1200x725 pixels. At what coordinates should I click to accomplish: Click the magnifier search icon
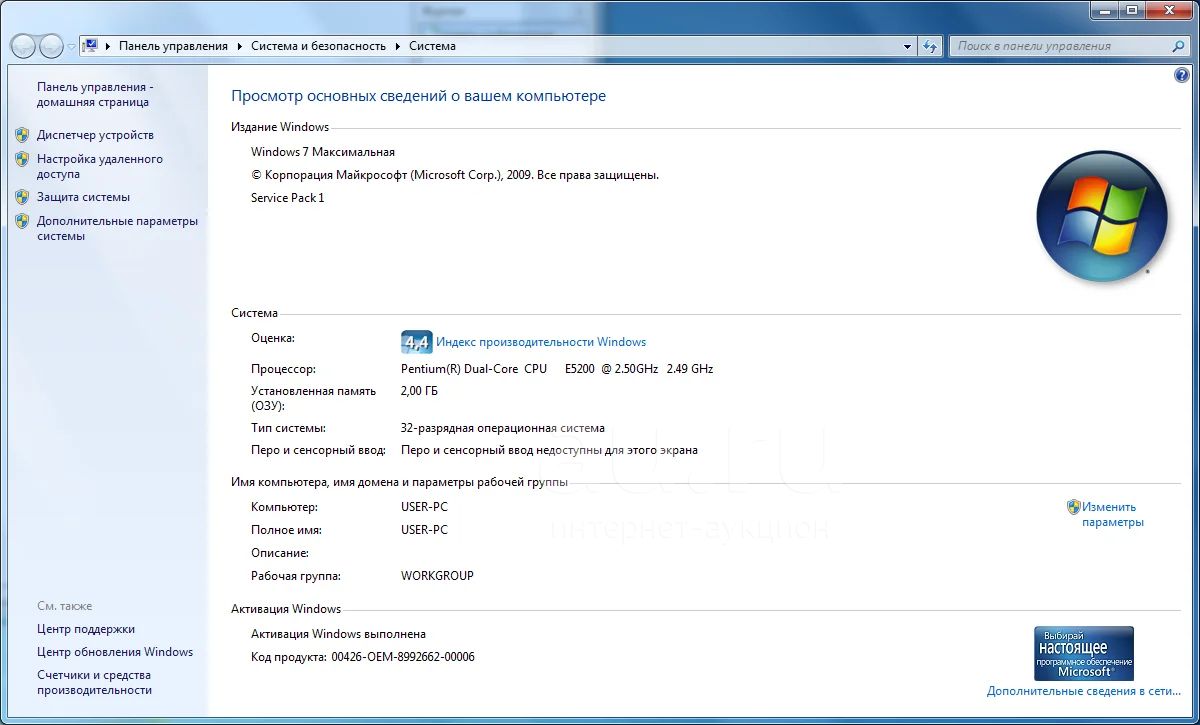tap(1179, 46)
